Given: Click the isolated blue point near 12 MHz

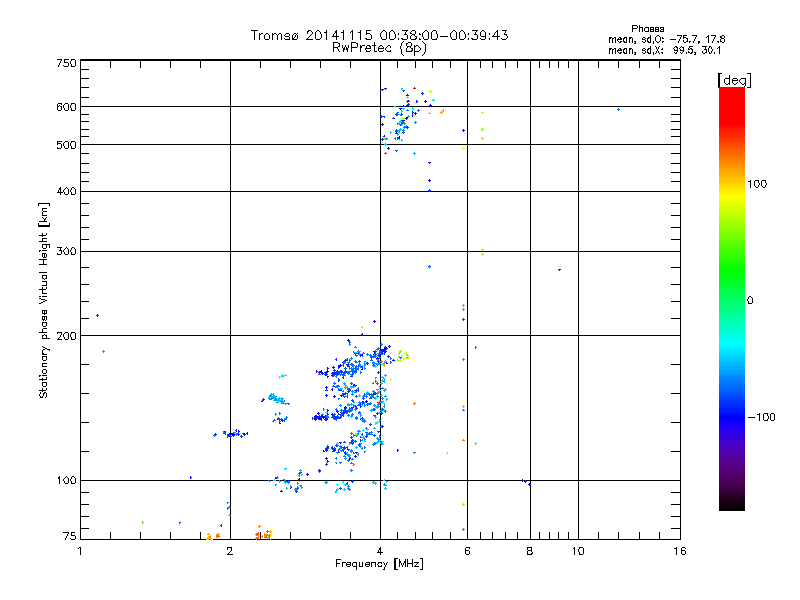Looking at the screenshot, I should pos(618,109).
